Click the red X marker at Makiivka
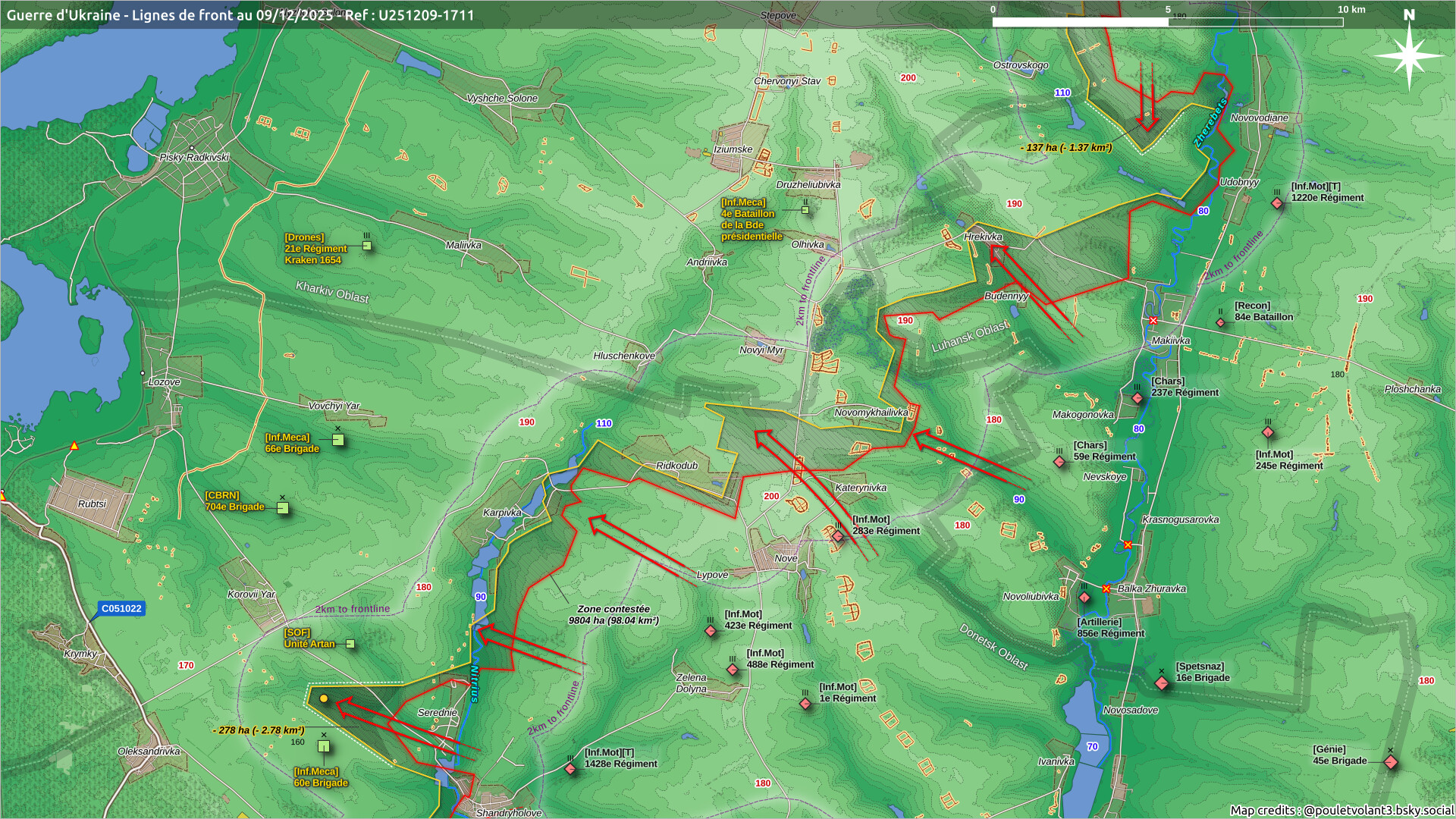Image resolution: width=1456 pixels, height=819 pixels. point(1153,321)
